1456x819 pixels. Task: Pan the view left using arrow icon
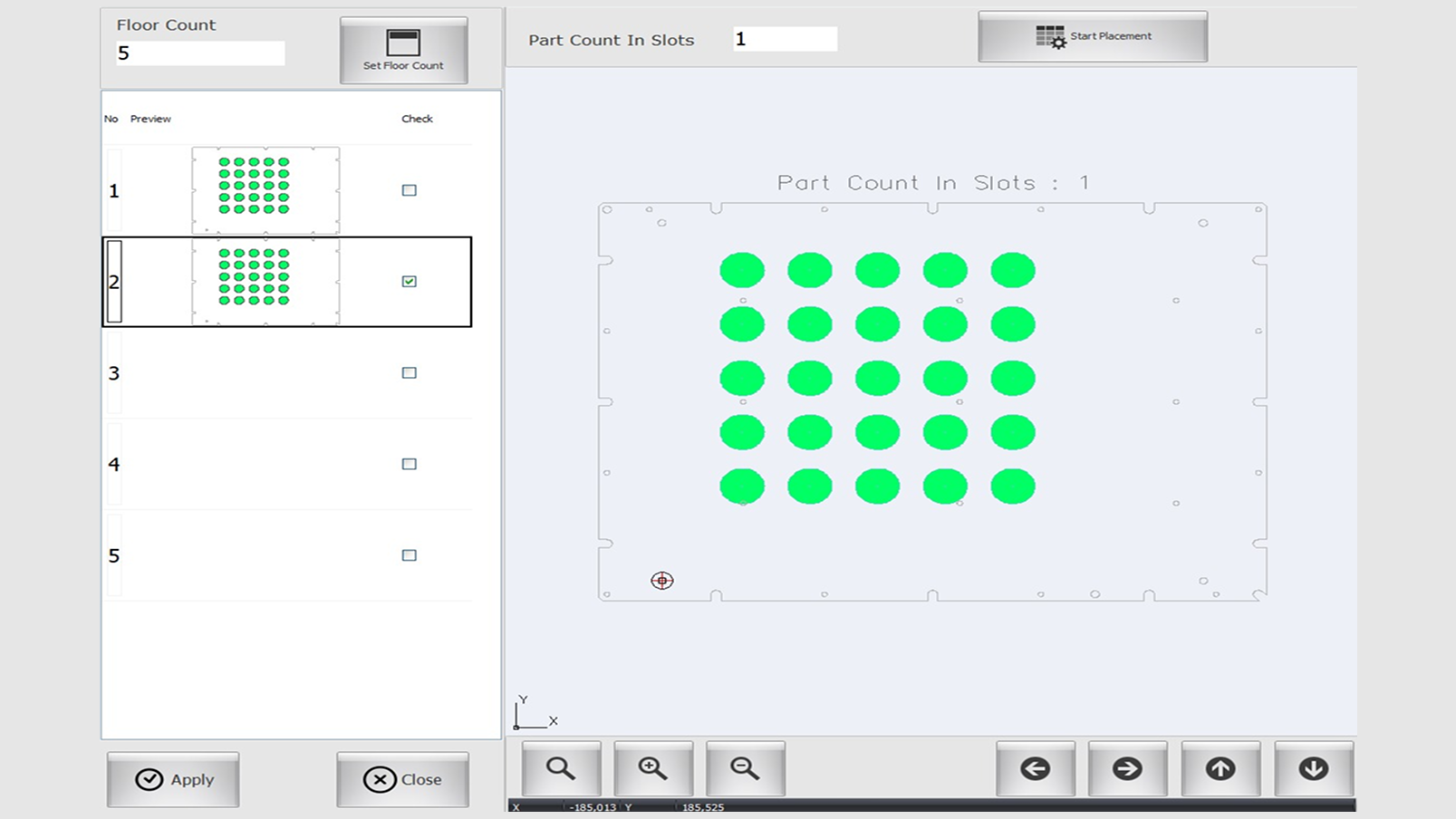tap(1035, 767)
